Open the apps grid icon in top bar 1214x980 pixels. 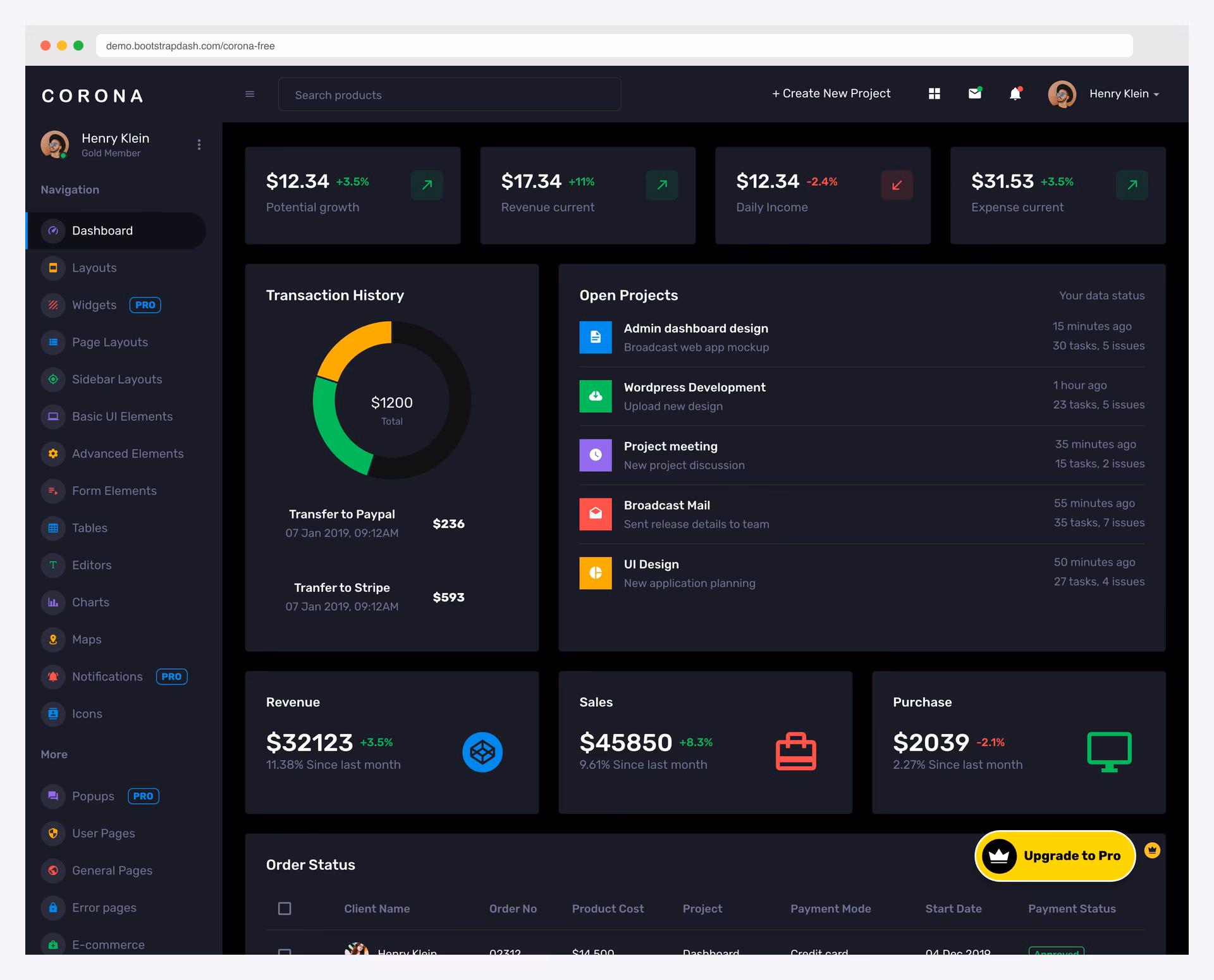click(x=935, y=94)
